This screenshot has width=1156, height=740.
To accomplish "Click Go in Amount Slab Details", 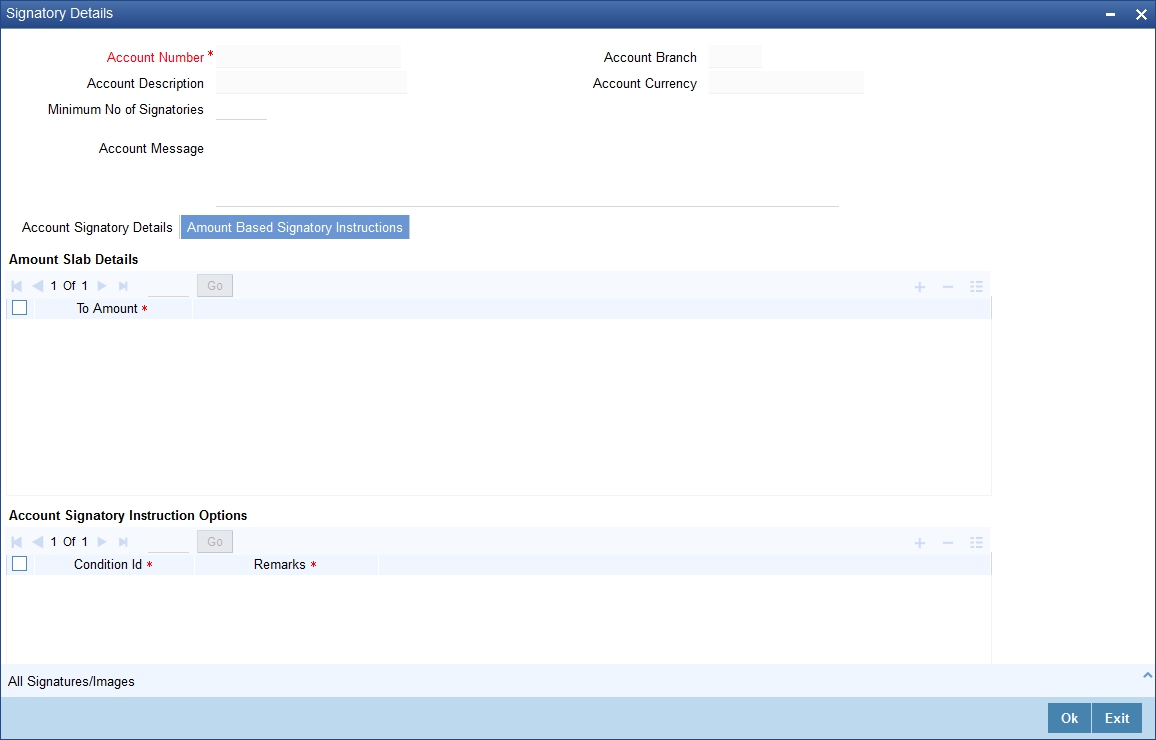I will pos(215,285).
